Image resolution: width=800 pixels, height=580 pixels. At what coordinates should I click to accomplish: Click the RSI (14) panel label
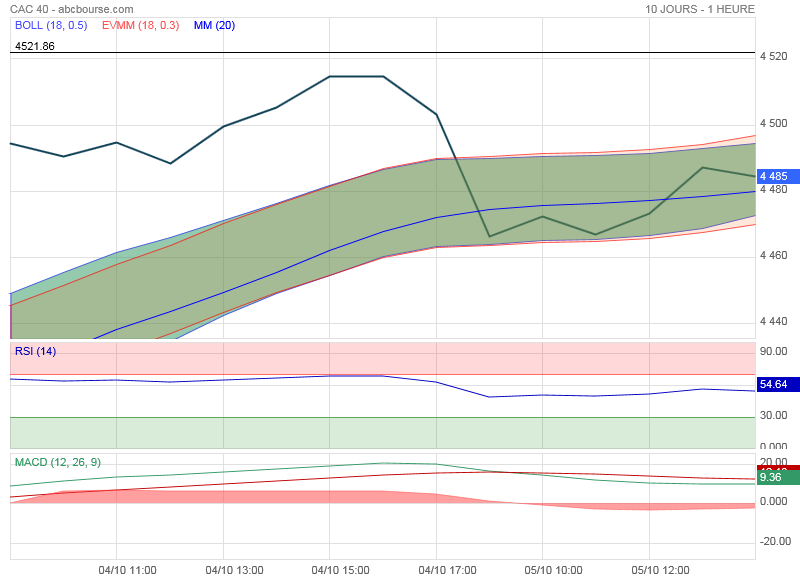35,351
